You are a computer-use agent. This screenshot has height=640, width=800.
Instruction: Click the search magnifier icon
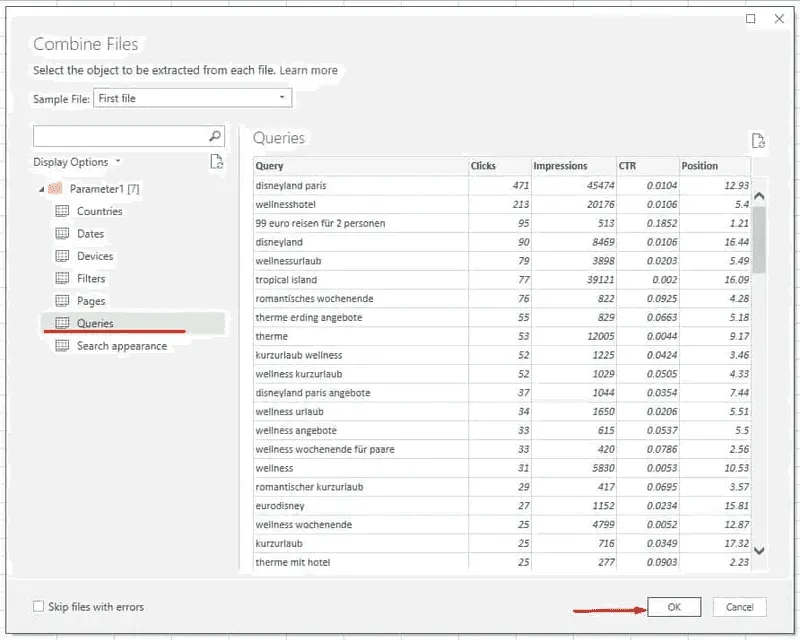pyautogui.click(x=214, y=136)
